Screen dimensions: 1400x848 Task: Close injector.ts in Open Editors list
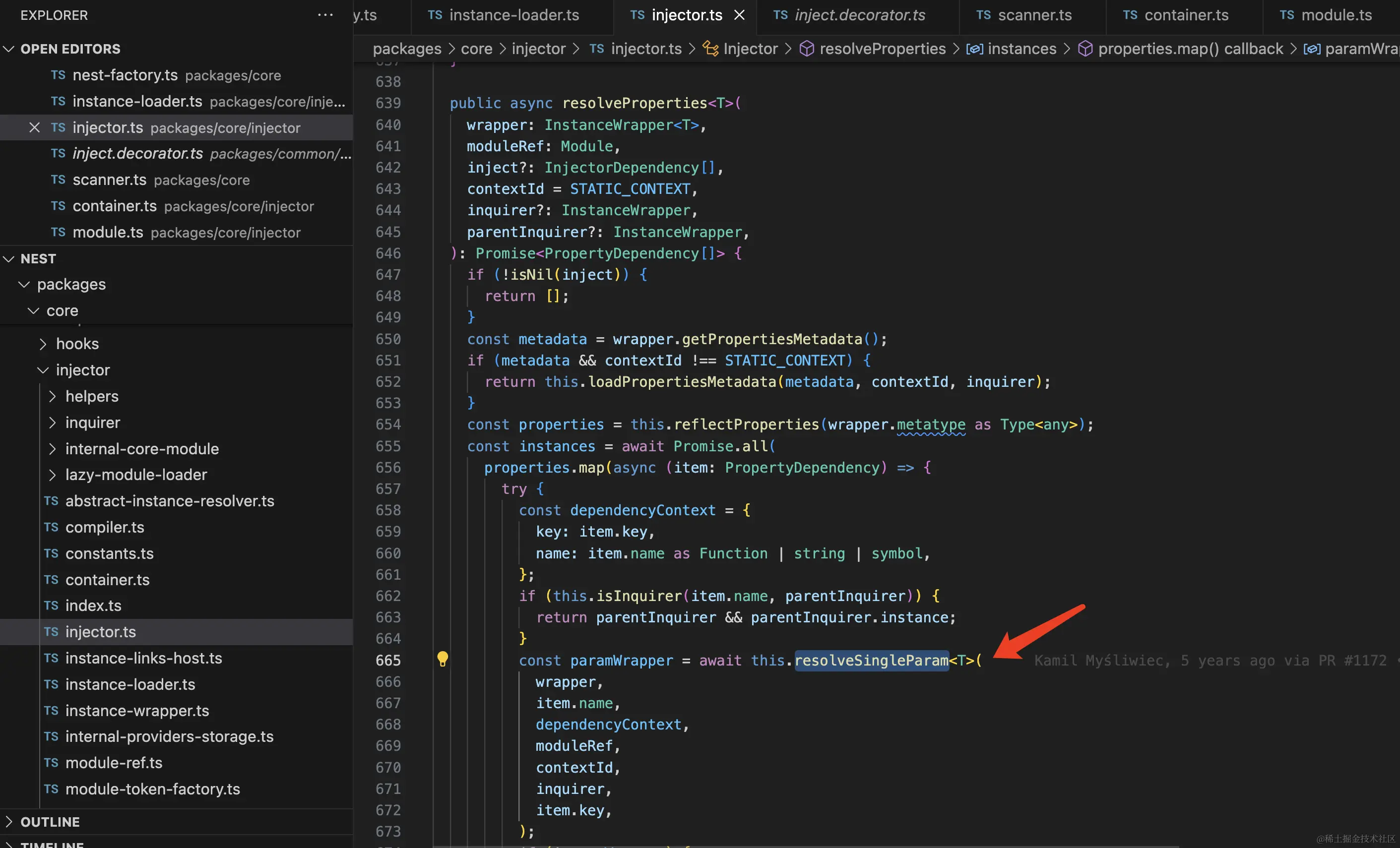[x=34, y=128]
